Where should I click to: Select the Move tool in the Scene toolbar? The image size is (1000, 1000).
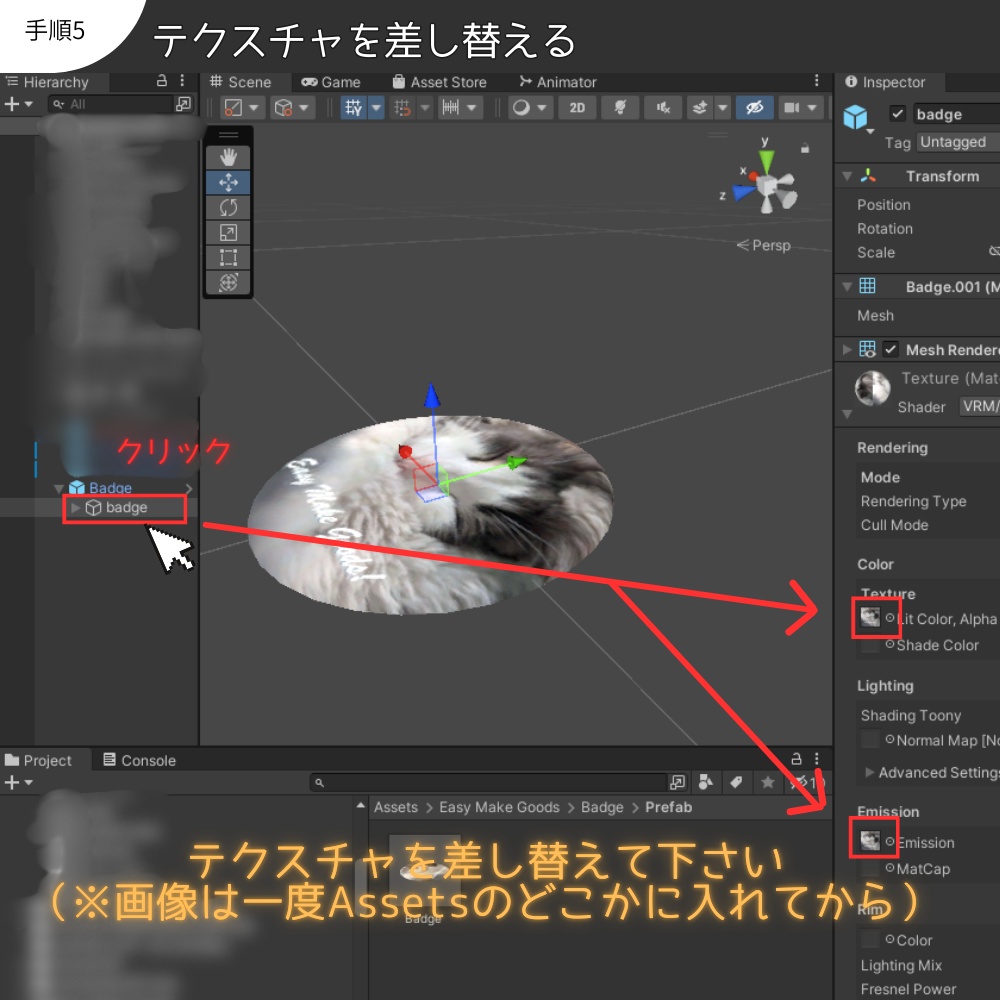click(227, 182)
